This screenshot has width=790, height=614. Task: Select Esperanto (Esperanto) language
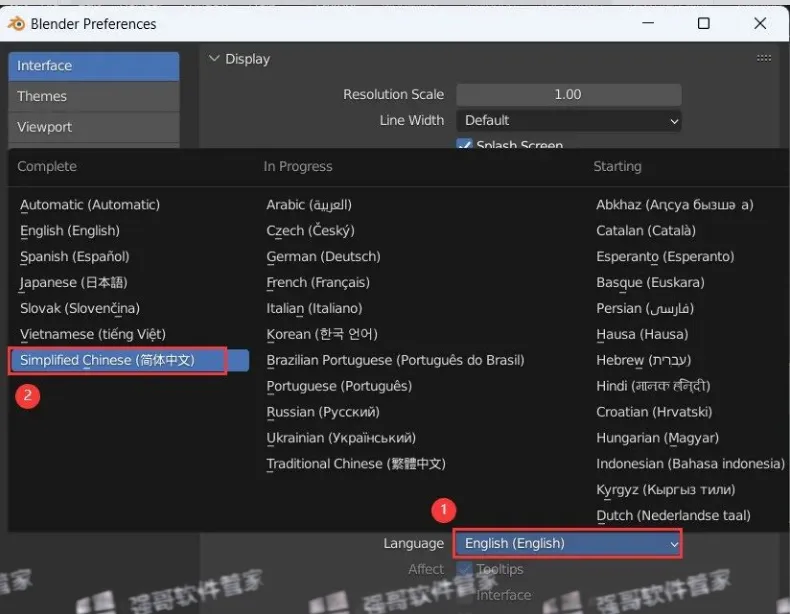[665, 256]
